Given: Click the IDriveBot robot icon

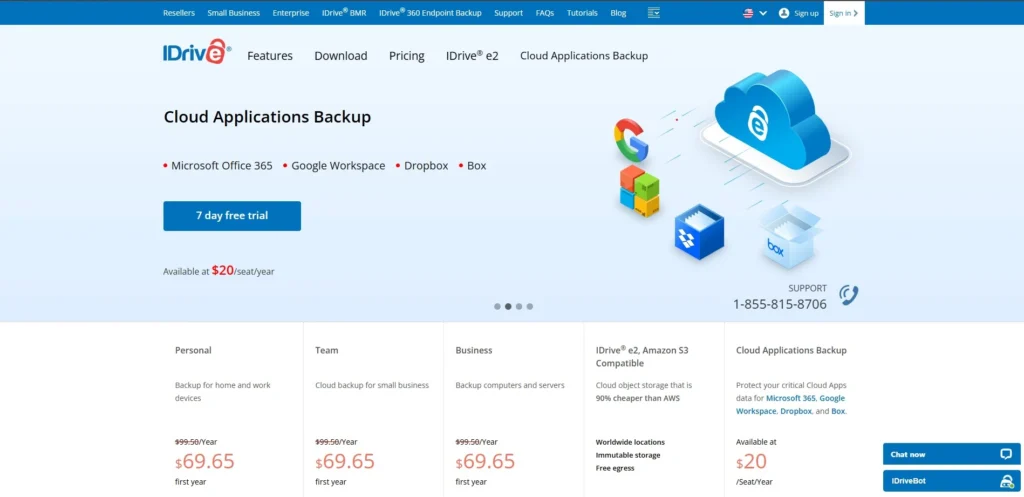Looking at the screenshot, I should [1006, 481].
